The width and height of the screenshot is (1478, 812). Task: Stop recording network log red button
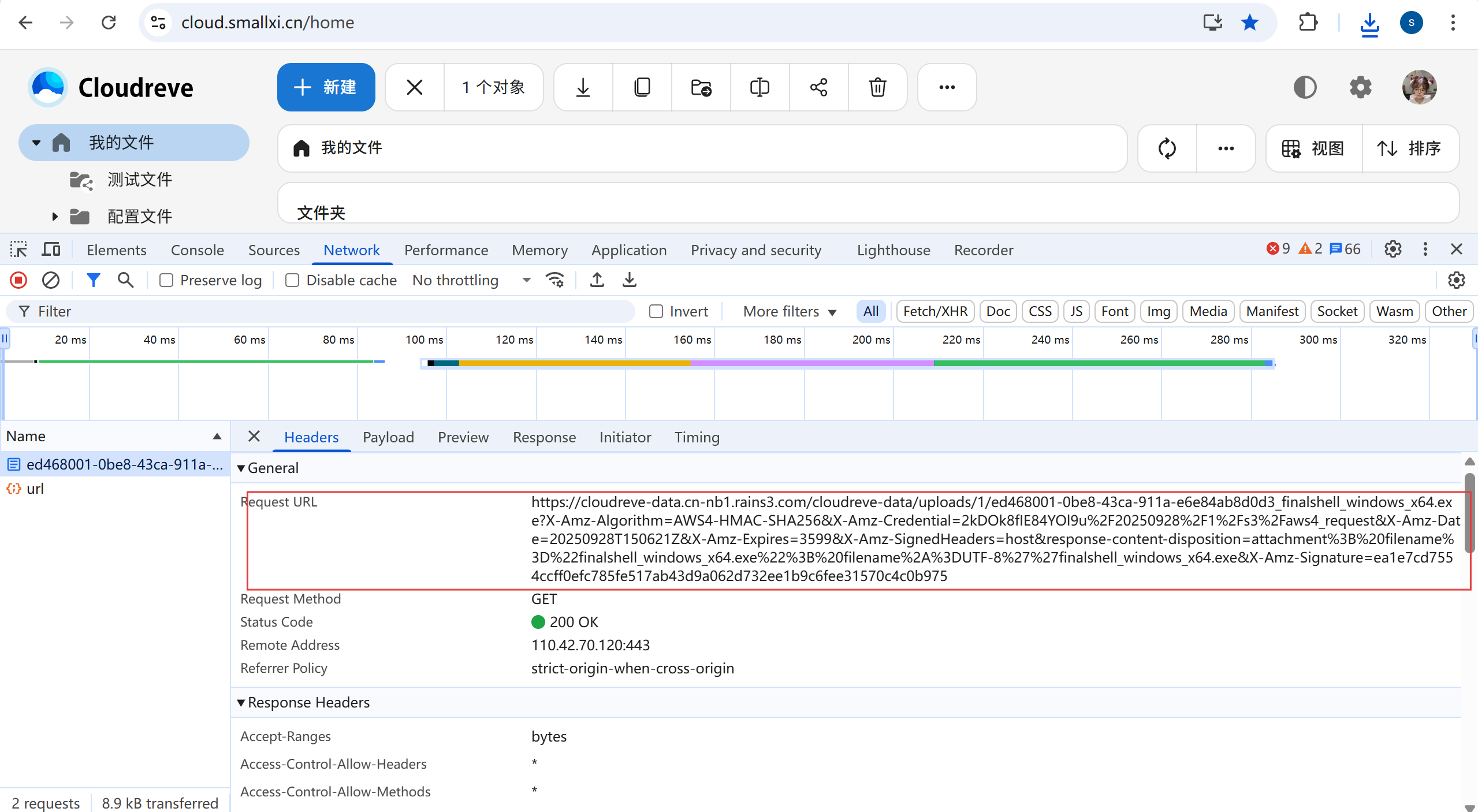point(18,280)
